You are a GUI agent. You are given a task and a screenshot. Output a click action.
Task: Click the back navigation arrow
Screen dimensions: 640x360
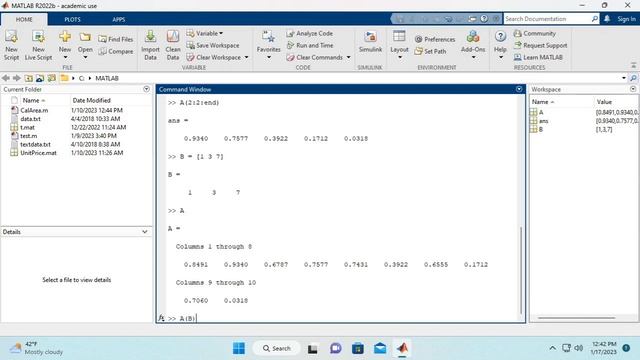6,78
